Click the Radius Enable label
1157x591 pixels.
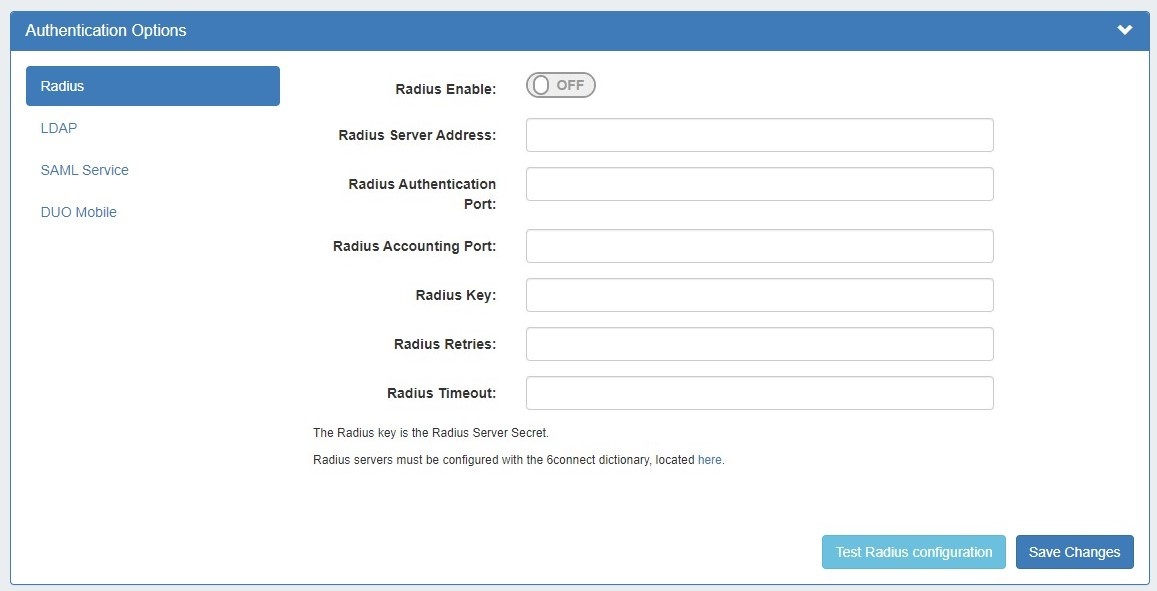[x=444, y=89]
